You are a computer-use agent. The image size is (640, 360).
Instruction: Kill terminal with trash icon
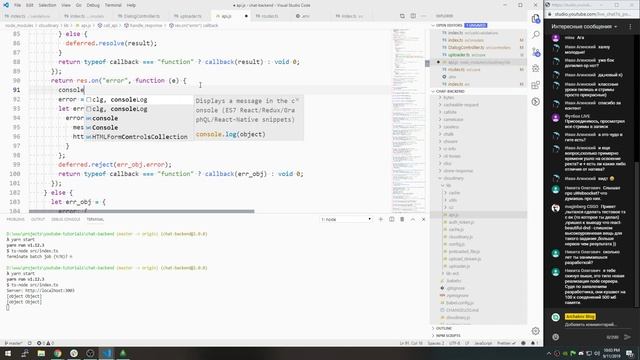(402, 219)
